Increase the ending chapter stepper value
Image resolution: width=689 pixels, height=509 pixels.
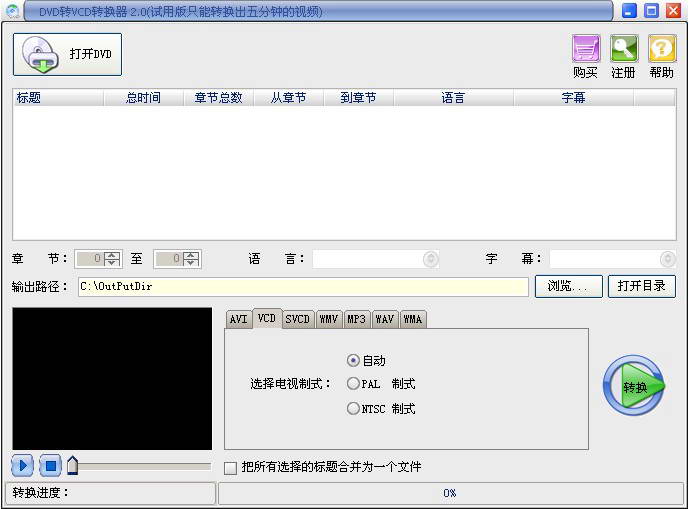(x=191, y=255)
